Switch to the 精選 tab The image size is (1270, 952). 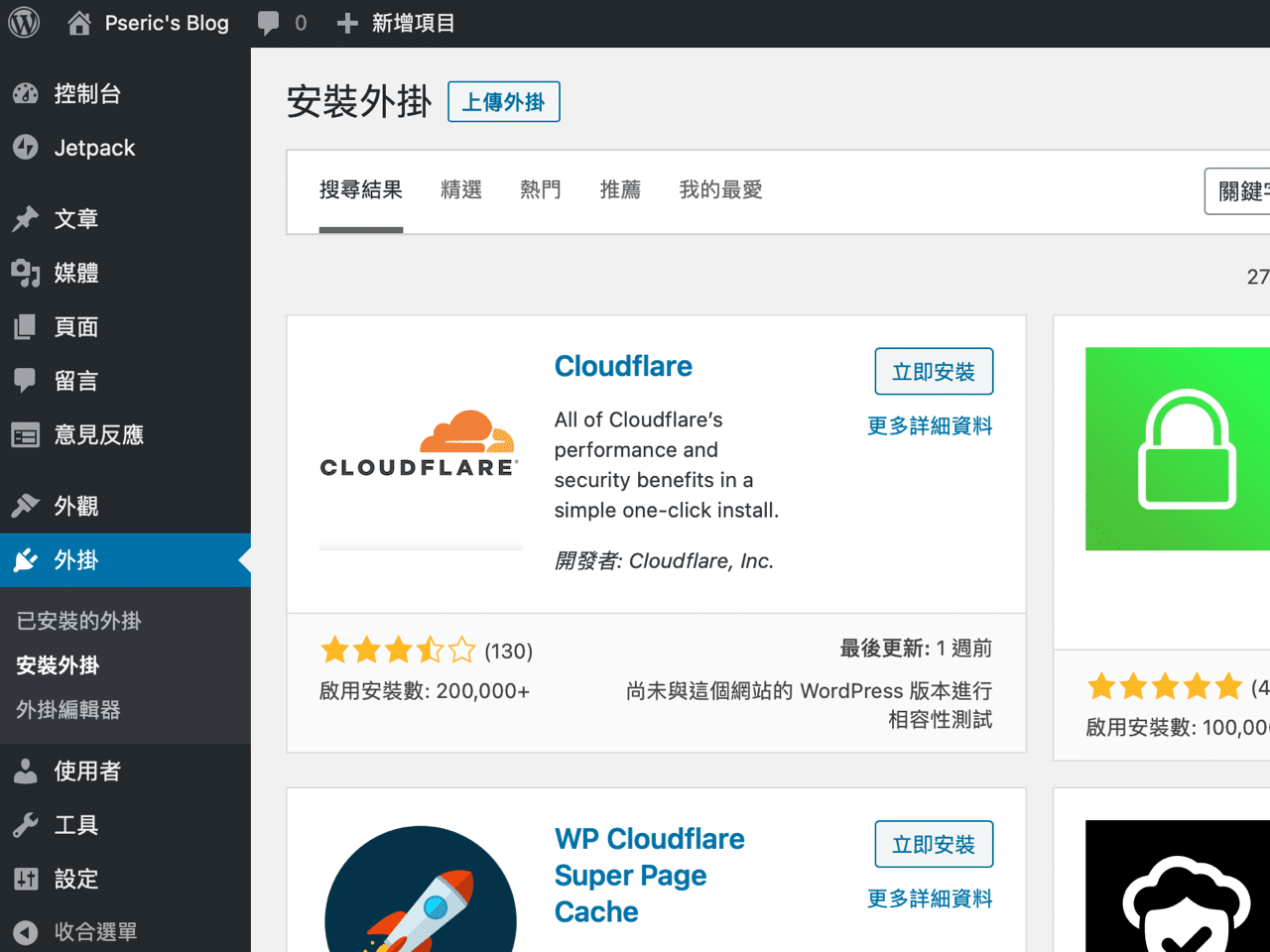461,190
